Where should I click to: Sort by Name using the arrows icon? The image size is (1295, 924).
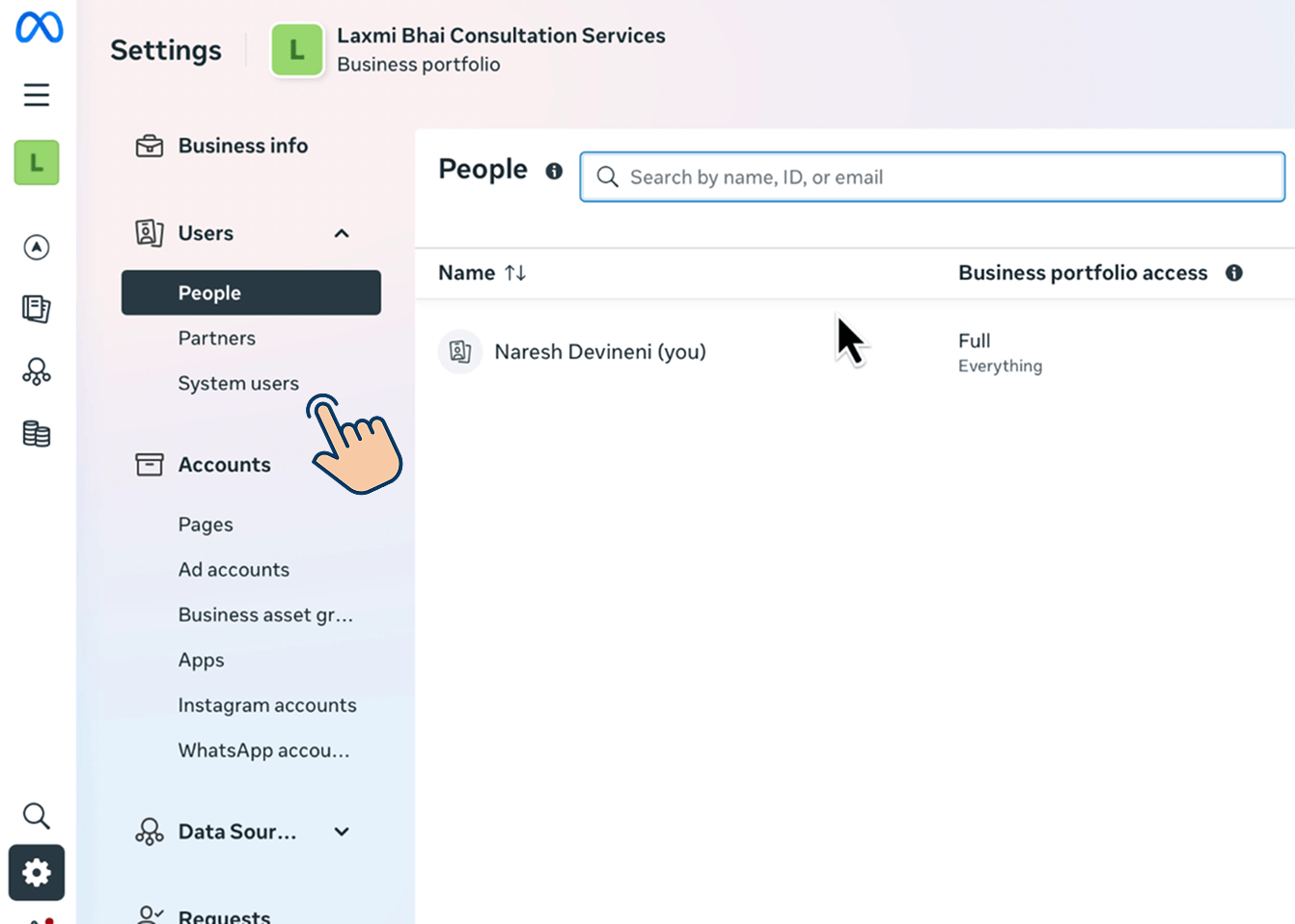coord(515,273)
